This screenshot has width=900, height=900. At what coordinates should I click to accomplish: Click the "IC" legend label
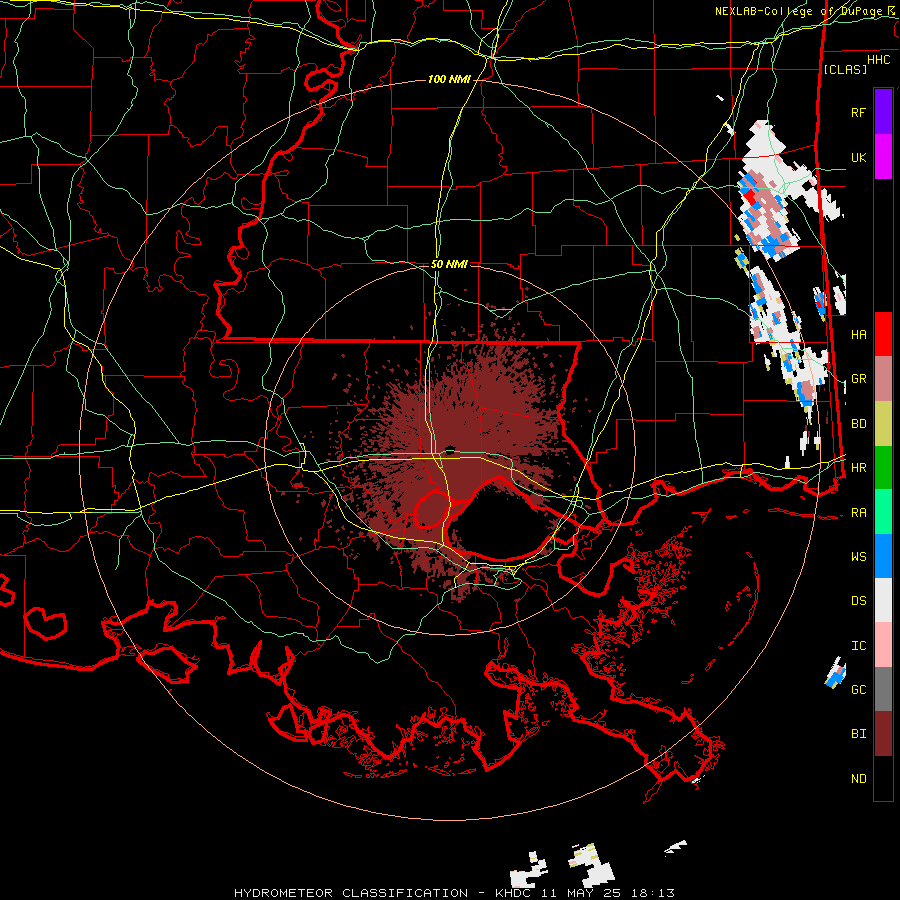tap(858, 645)
